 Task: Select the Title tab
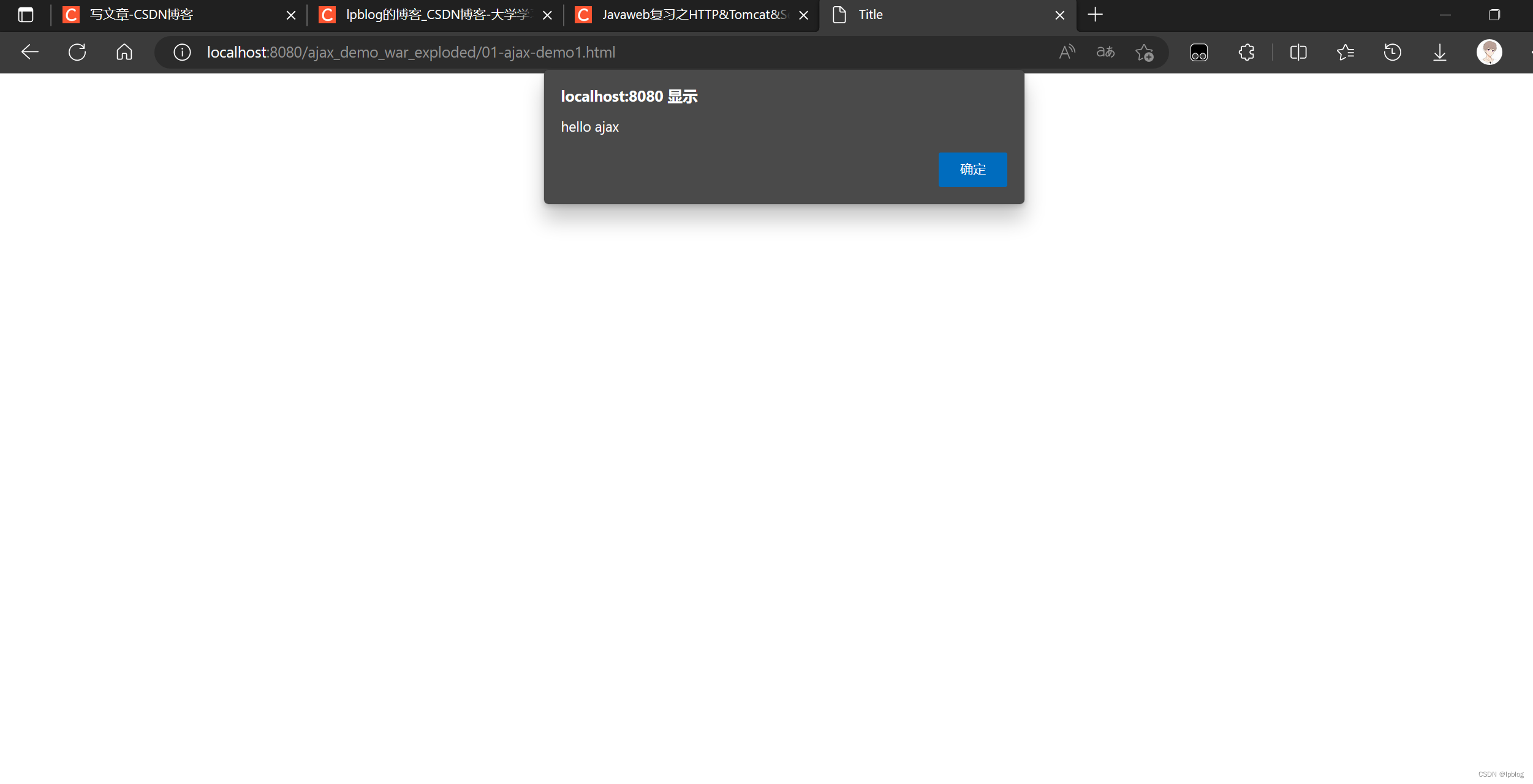tap(947, 15)
